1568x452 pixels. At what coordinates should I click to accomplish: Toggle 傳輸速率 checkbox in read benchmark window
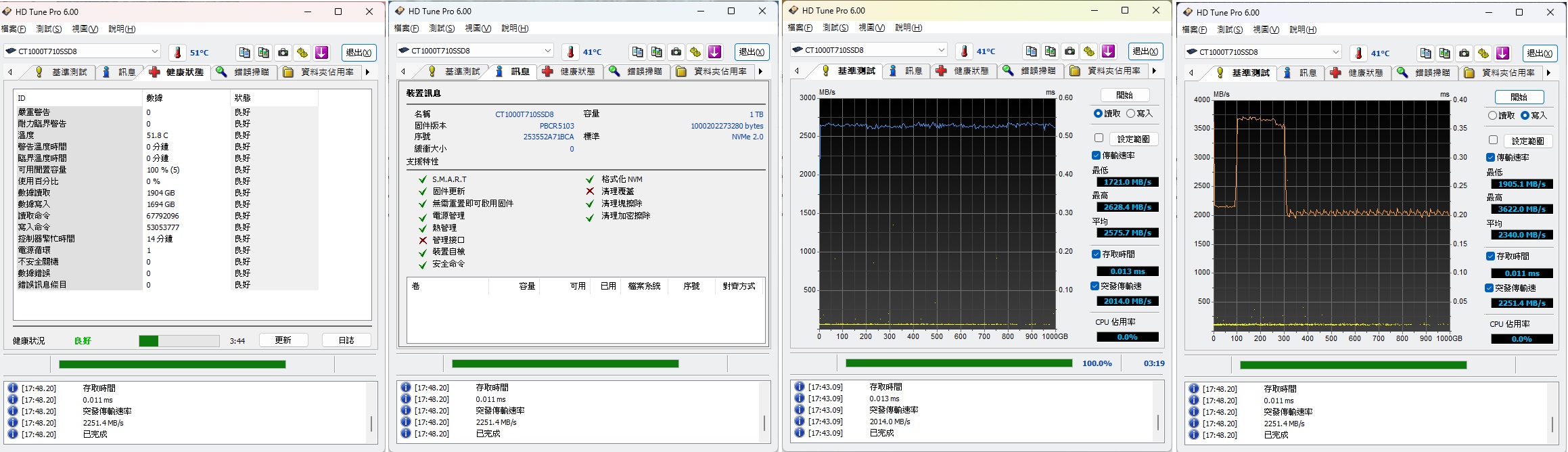coord(1097,156)
